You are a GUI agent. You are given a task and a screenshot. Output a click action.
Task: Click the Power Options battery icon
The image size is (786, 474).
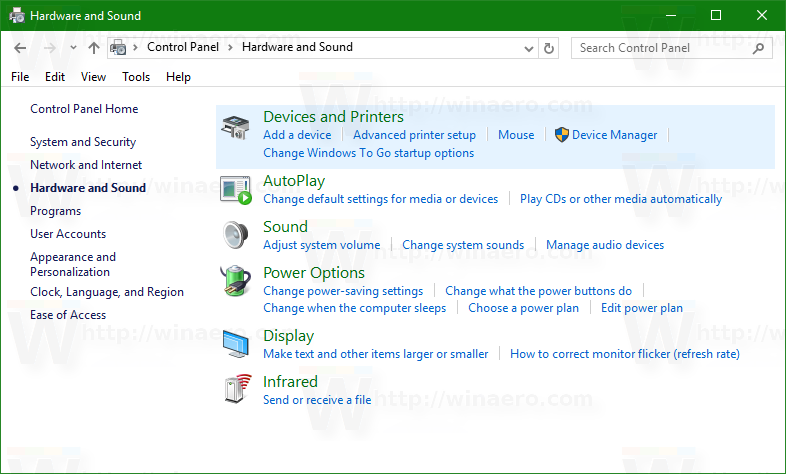(x=235, y=281)
